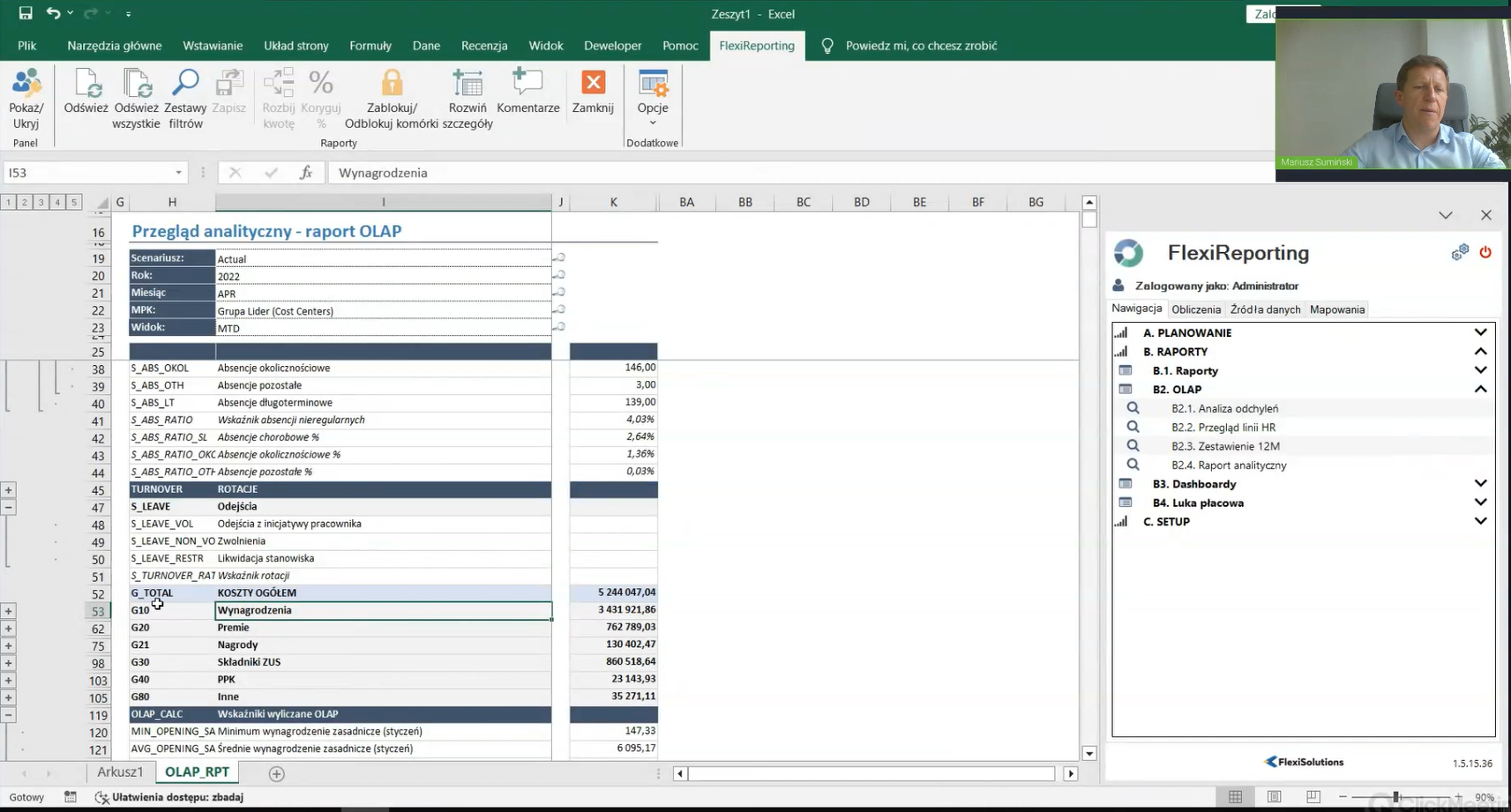Open the Formuły ribbon tab

pos(370,46)
